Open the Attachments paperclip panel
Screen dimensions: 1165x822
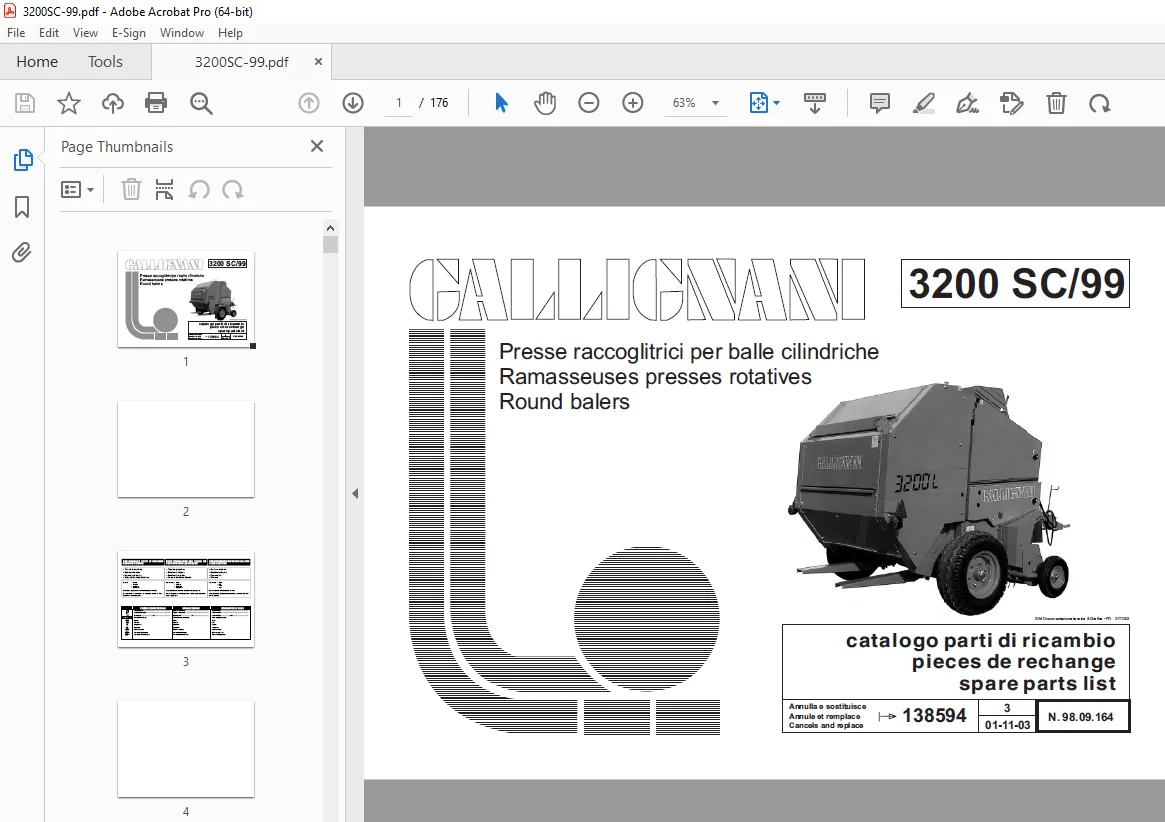click(x=22, y=253)
